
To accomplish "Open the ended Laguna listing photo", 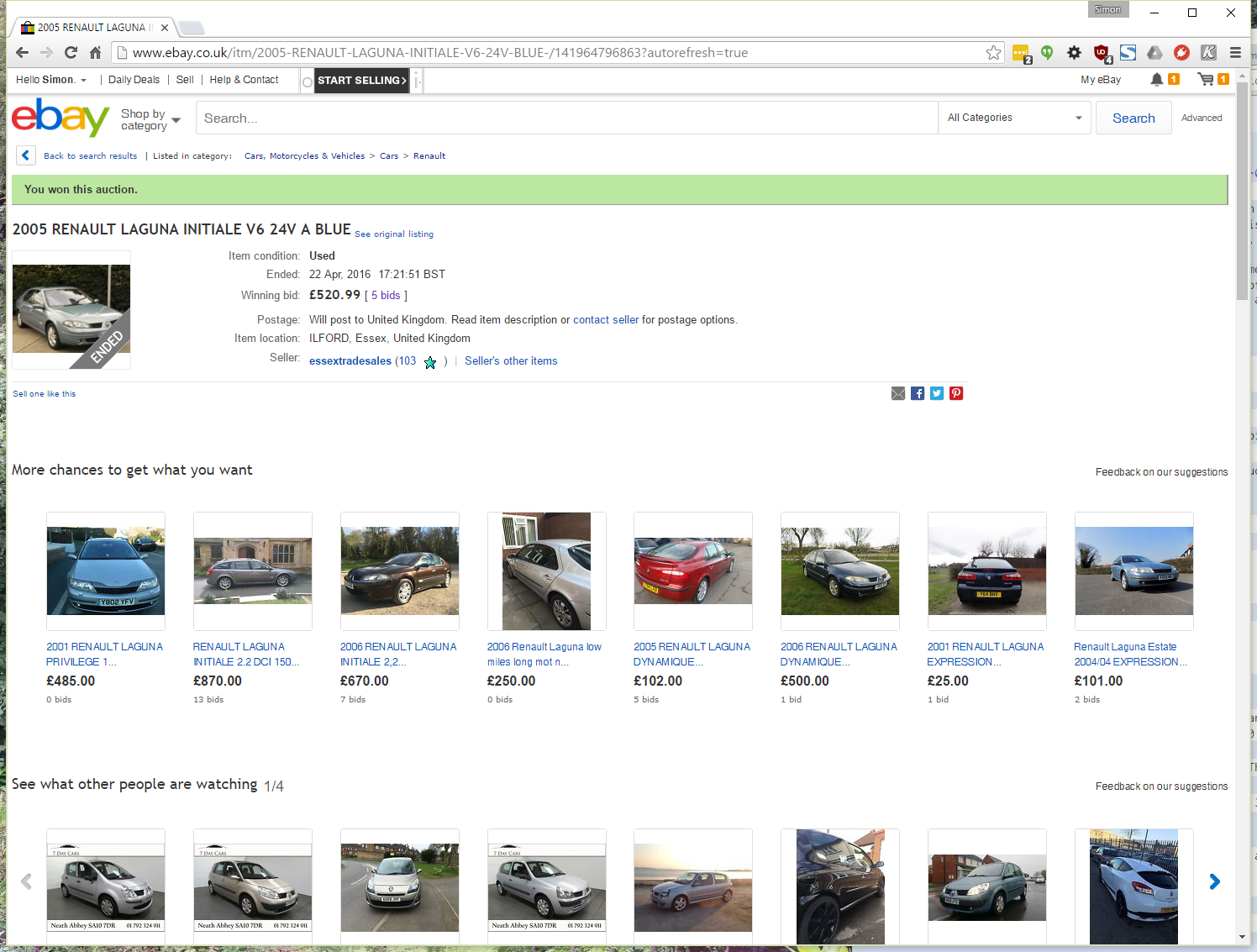I will point(71,310).
